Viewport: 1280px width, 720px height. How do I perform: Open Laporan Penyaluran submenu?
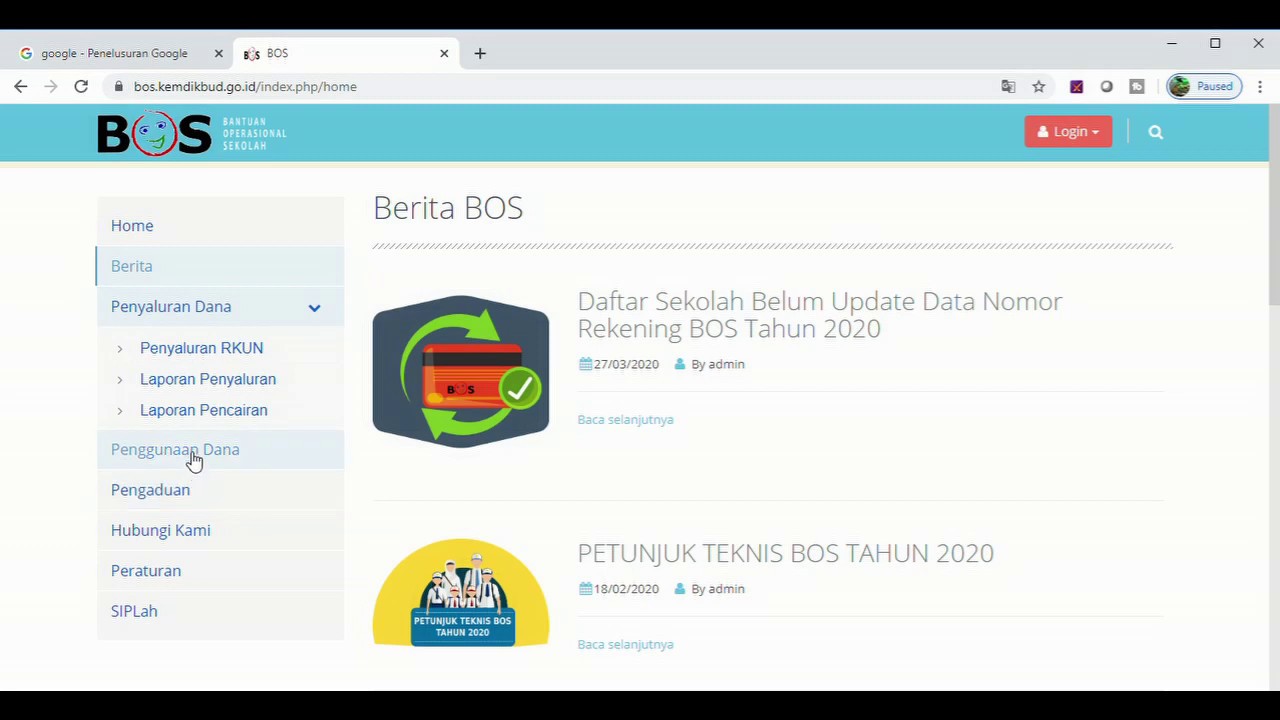208,379
